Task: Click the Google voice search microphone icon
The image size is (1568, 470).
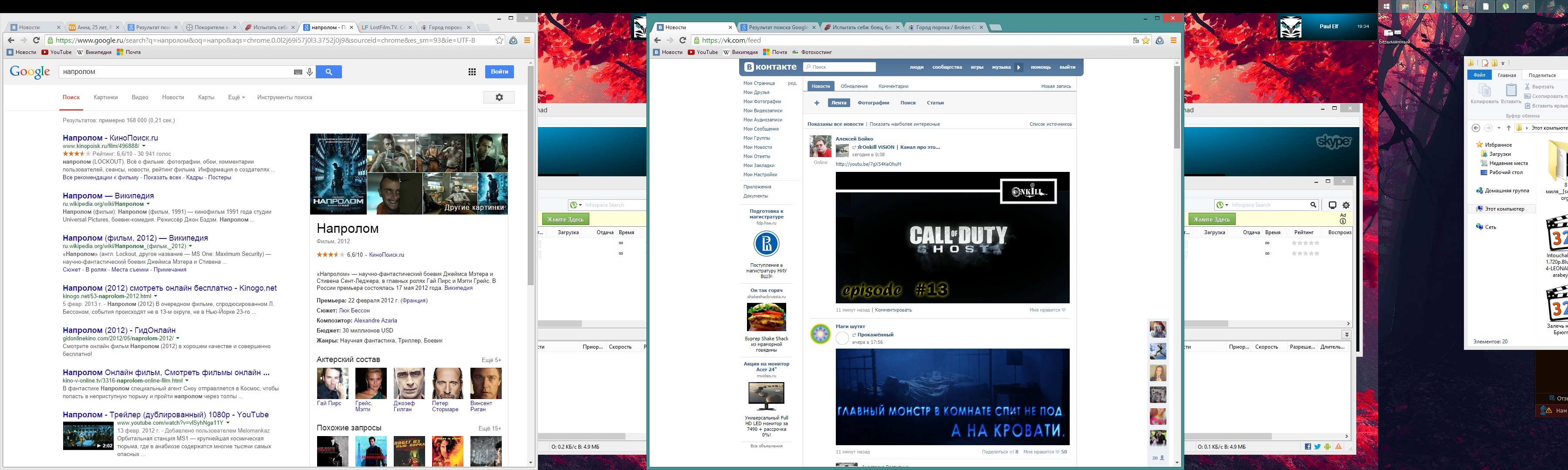Action: (310, 72)
